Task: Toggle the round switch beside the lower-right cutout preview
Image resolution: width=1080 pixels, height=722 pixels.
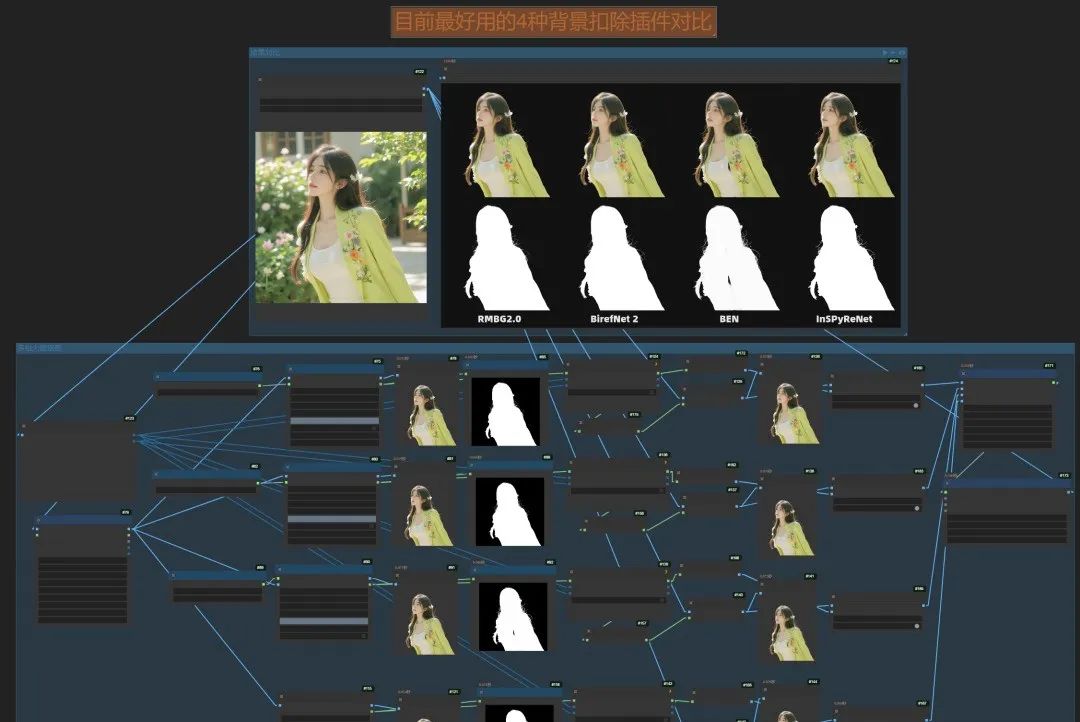Action: click(917, 626)
